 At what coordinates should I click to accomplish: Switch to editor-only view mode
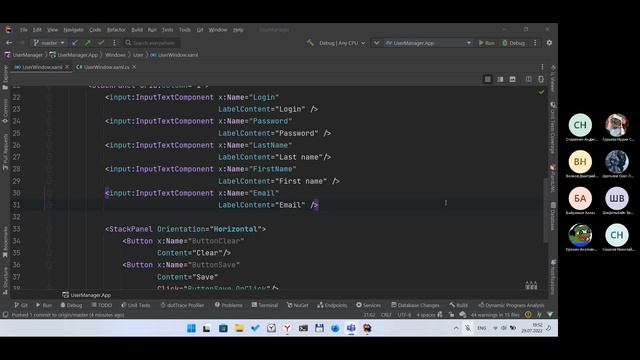coord(488,79)
